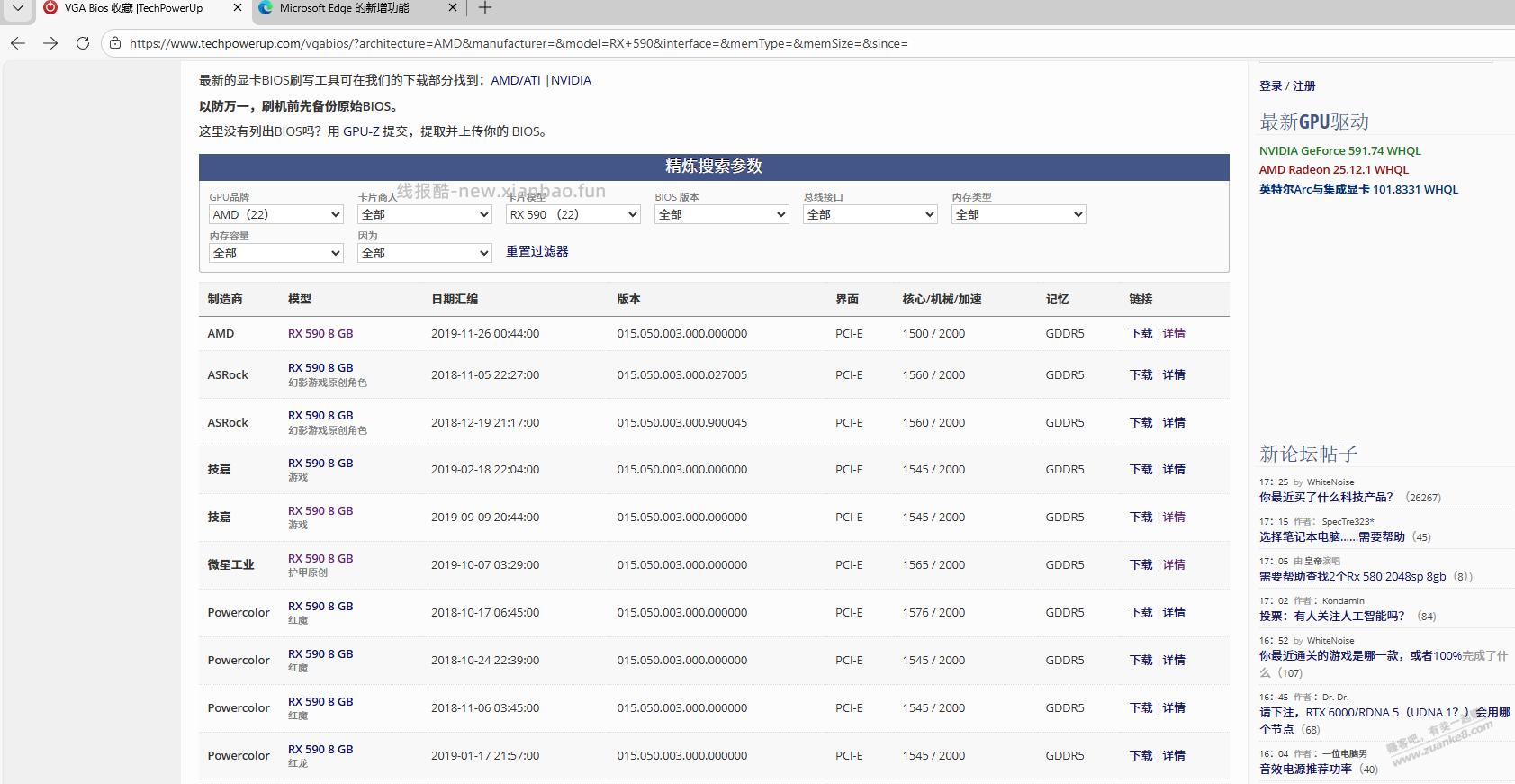Open the RX 590 (22) model dropdown

point(573,214)
